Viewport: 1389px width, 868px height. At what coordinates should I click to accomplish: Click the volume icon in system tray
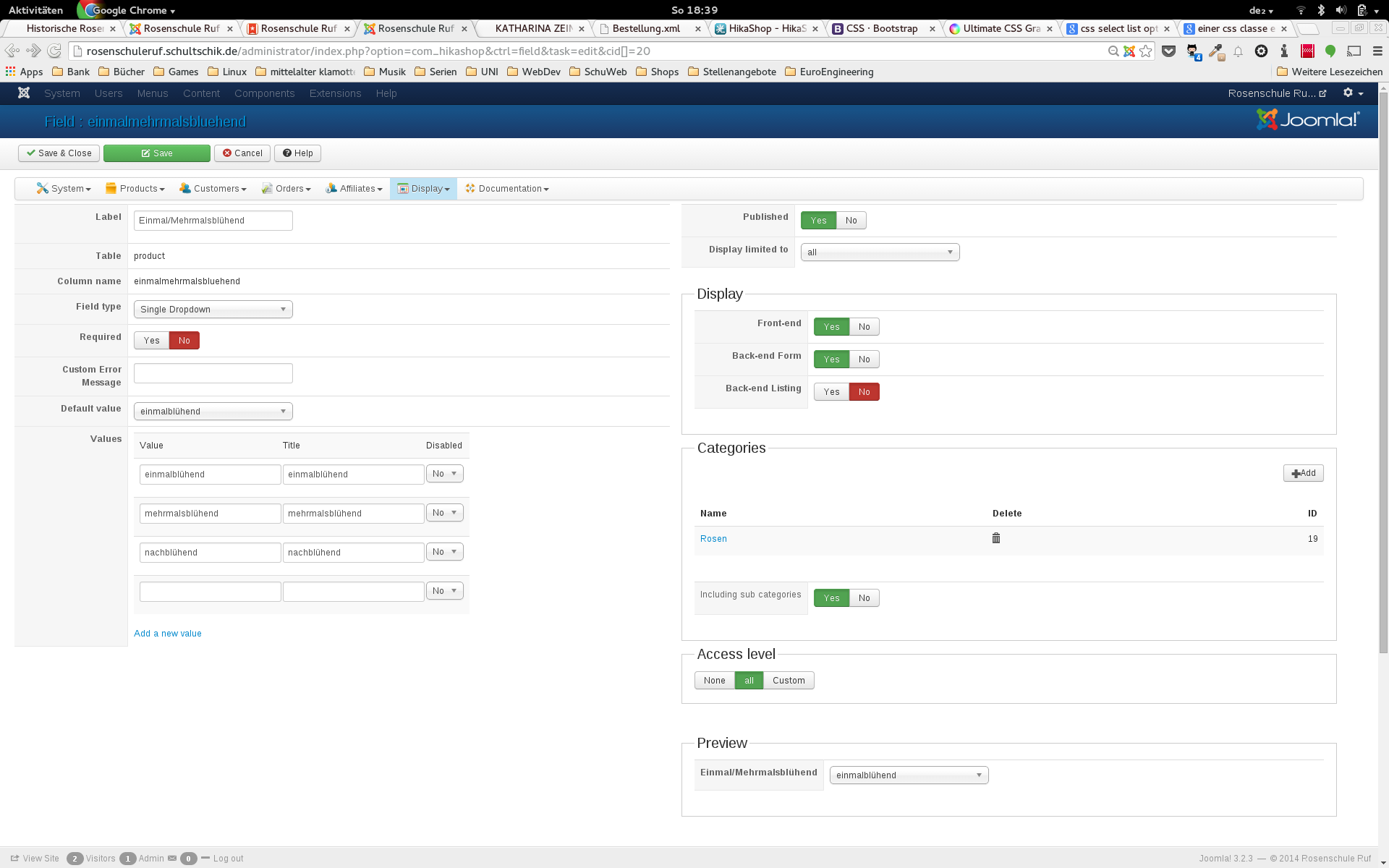[x=1341, y=10]
